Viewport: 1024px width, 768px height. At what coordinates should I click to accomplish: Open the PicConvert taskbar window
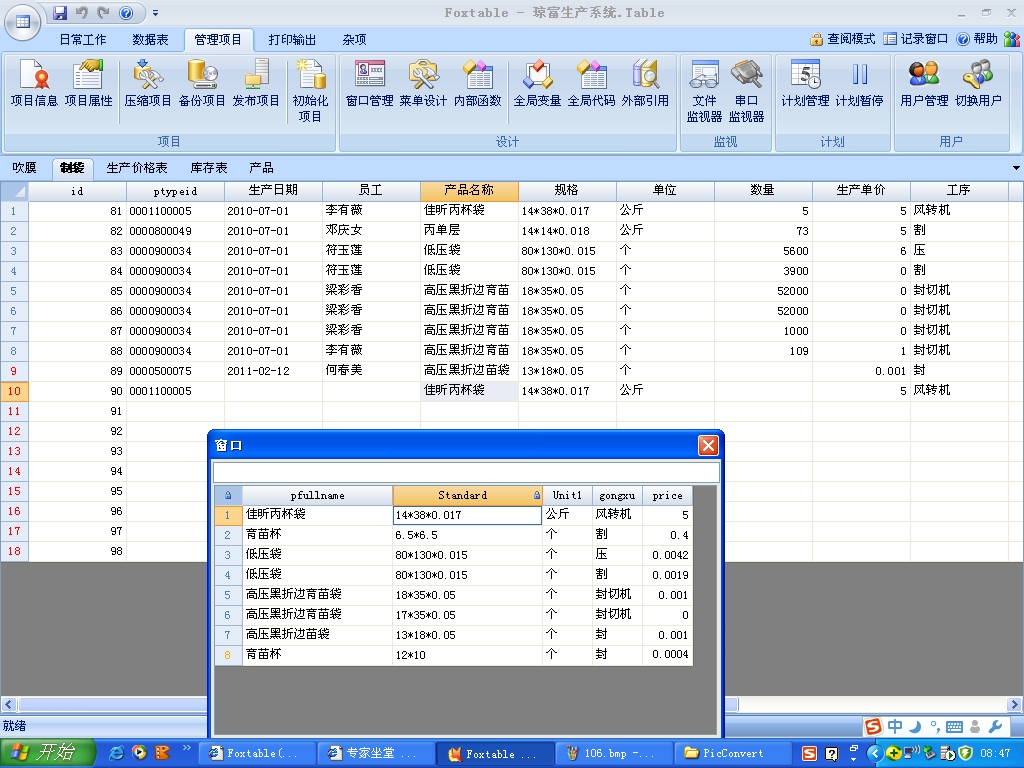click(x=733, y=754)
